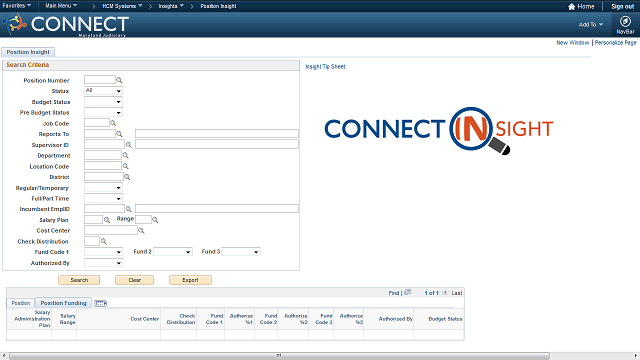640x360 pixels.
Task: Click the Show all columns icon
Action: [100, 303]
